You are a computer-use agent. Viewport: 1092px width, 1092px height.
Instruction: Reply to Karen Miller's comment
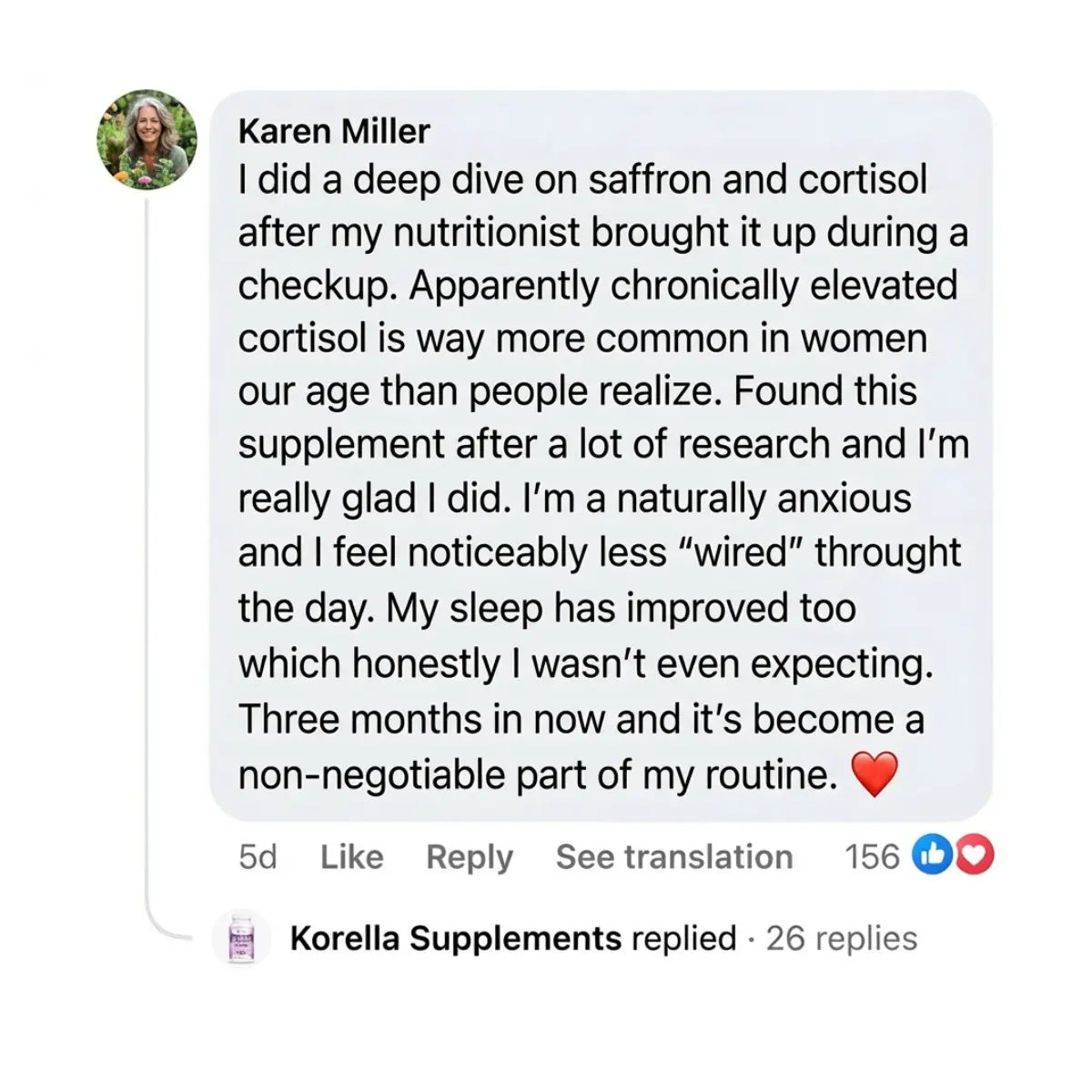click(x=469, y=856)
